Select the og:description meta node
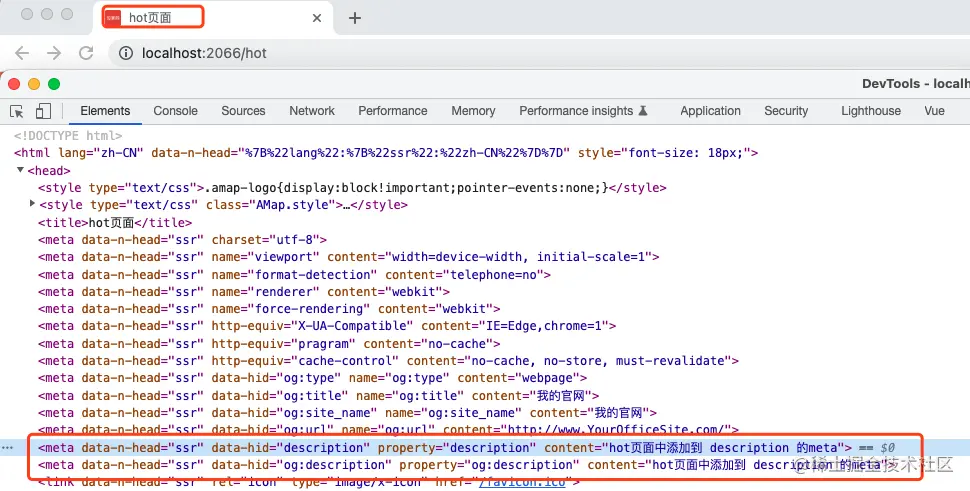This screenshot has height=491, width=970. click(467, 464)
